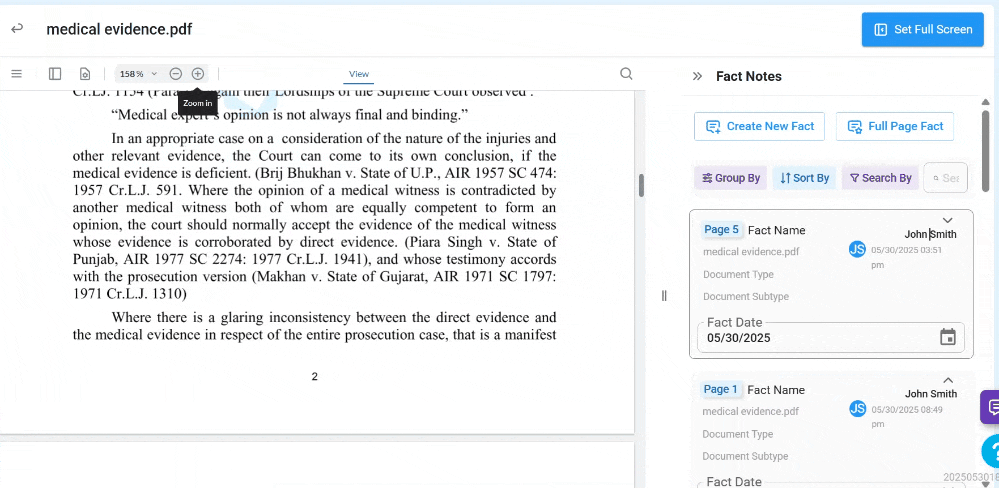999x488 pixels.
Task: Click the panel divider resize handle
Action: point(664,296)
